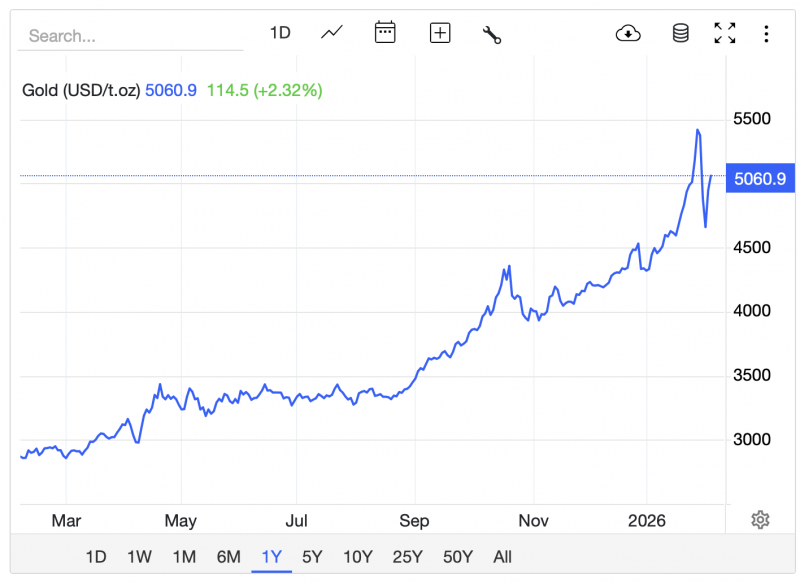The image size is (800, 583).
Task: Open the three-dot more options menu
Action: coord(766,33)
